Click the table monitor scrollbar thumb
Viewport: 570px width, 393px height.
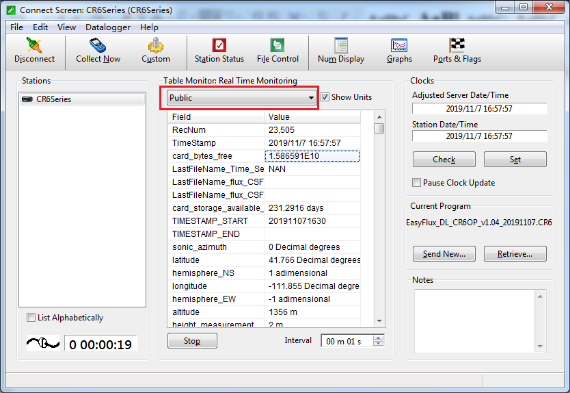[x=379, y=129]
